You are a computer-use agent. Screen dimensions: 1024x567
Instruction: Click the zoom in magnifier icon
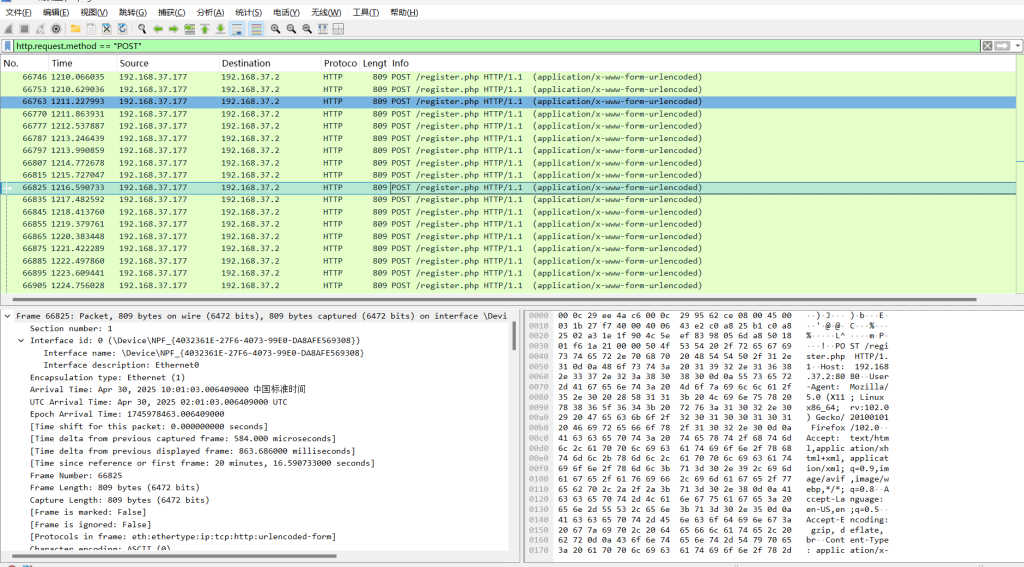275,29
